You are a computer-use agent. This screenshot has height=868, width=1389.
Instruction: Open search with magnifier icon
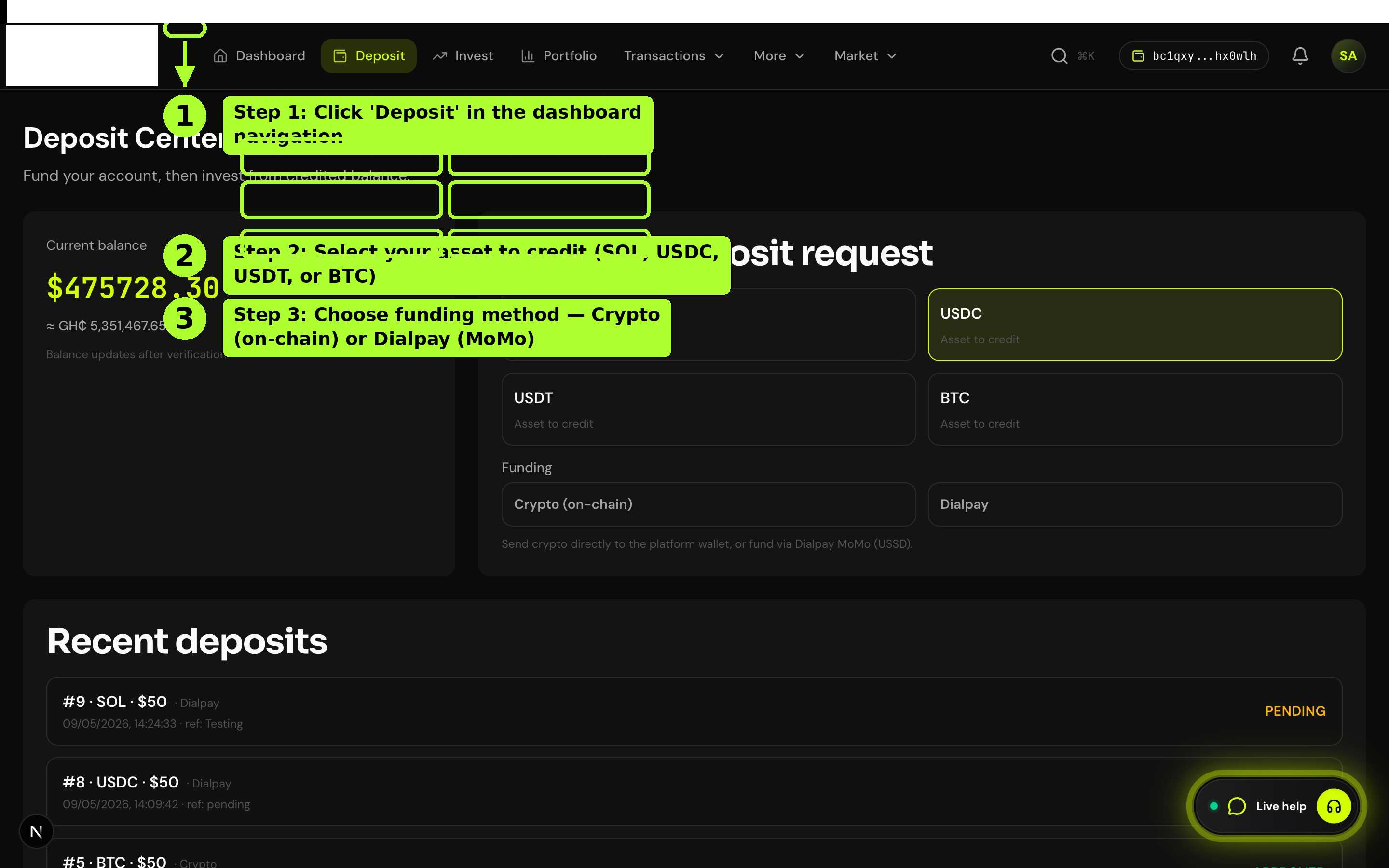(x=1059, y=55)
